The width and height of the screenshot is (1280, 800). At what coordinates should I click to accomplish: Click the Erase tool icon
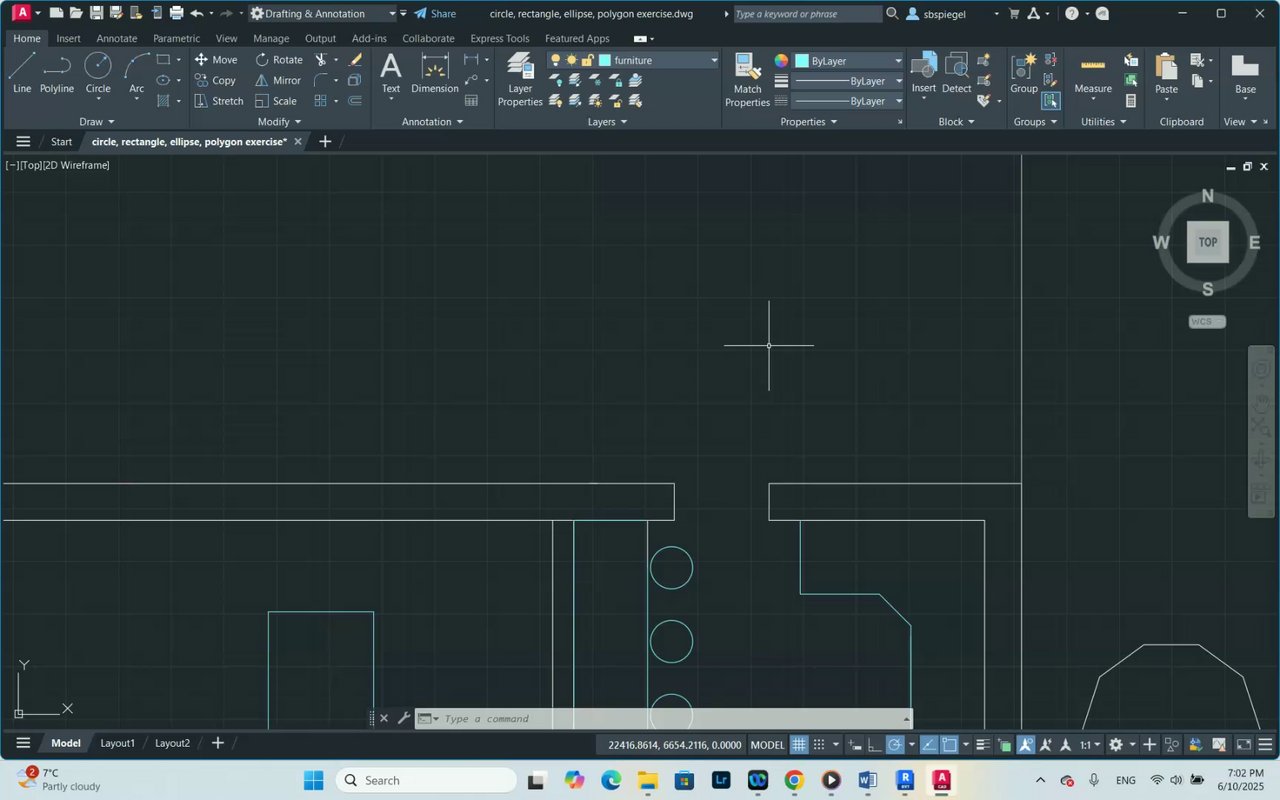coord(355,60)
